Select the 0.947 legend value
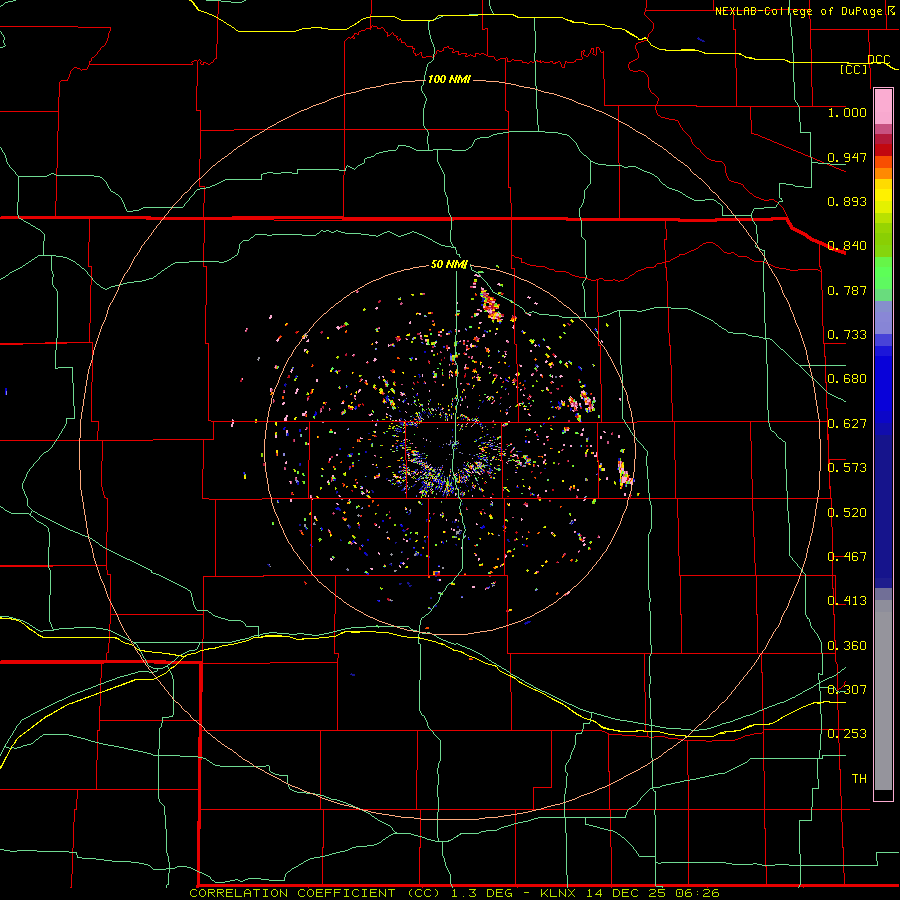The image size is (900, 900). 847,157
